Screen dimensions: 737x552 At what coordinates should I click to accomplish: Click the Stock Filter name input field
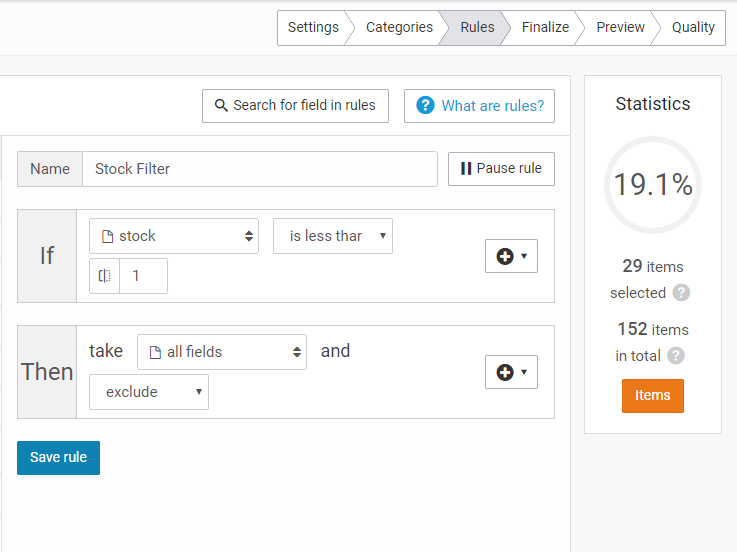260,169
